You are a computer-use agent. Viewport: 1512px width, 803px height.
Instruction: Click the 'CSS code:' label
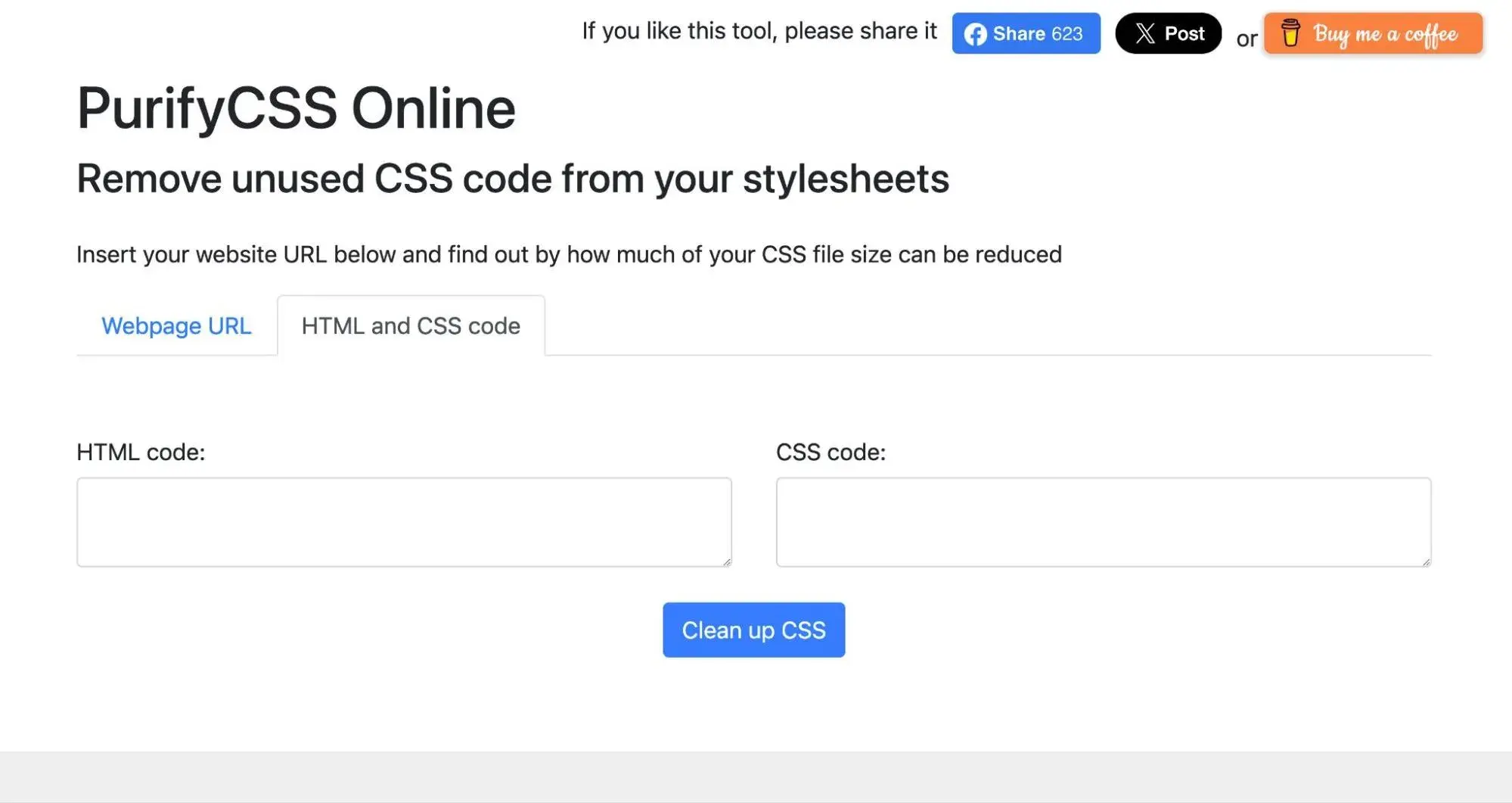click(831, 452)
